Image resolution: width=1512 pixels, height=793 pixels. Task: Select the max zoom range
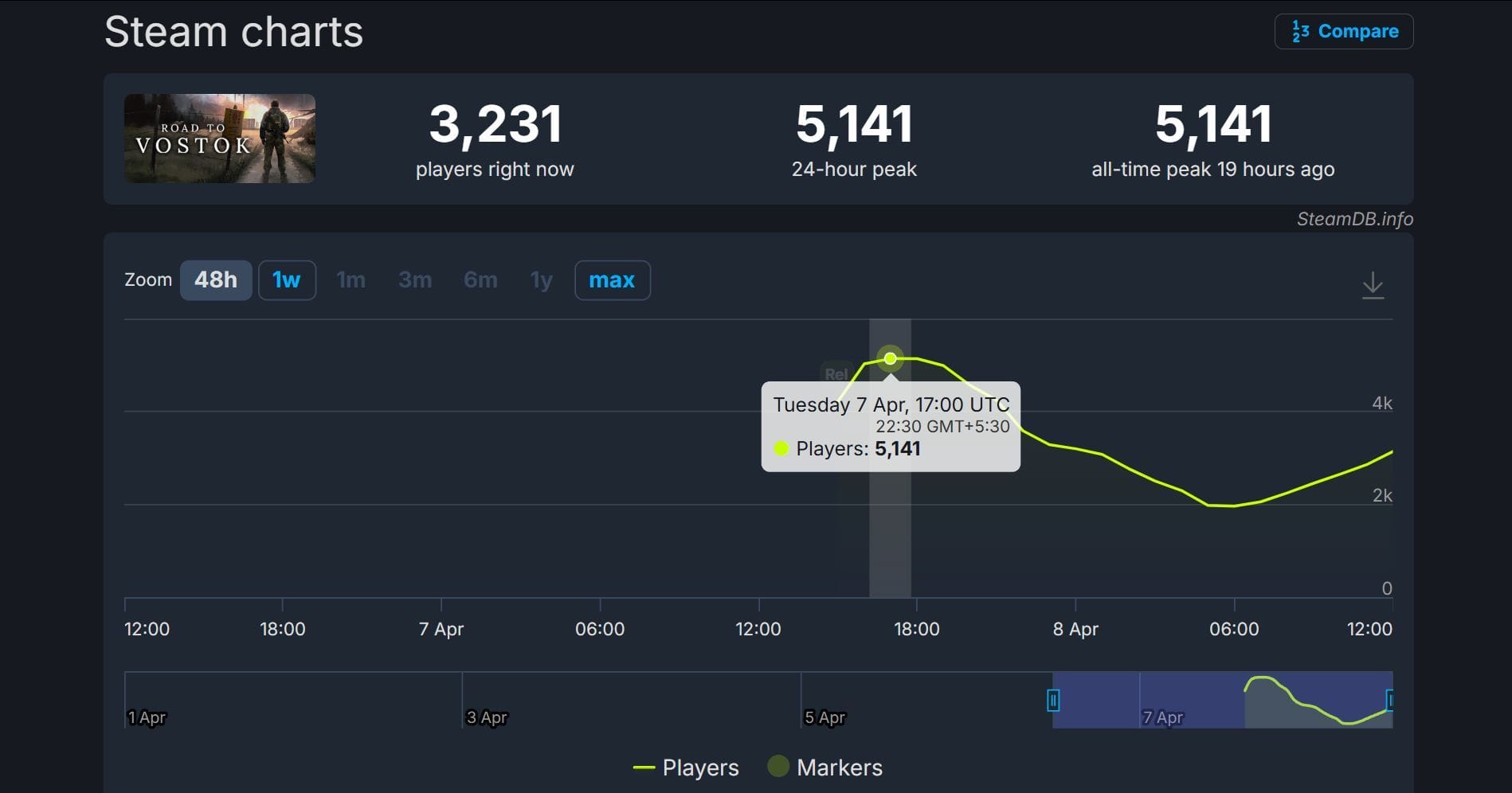(612, 280)
